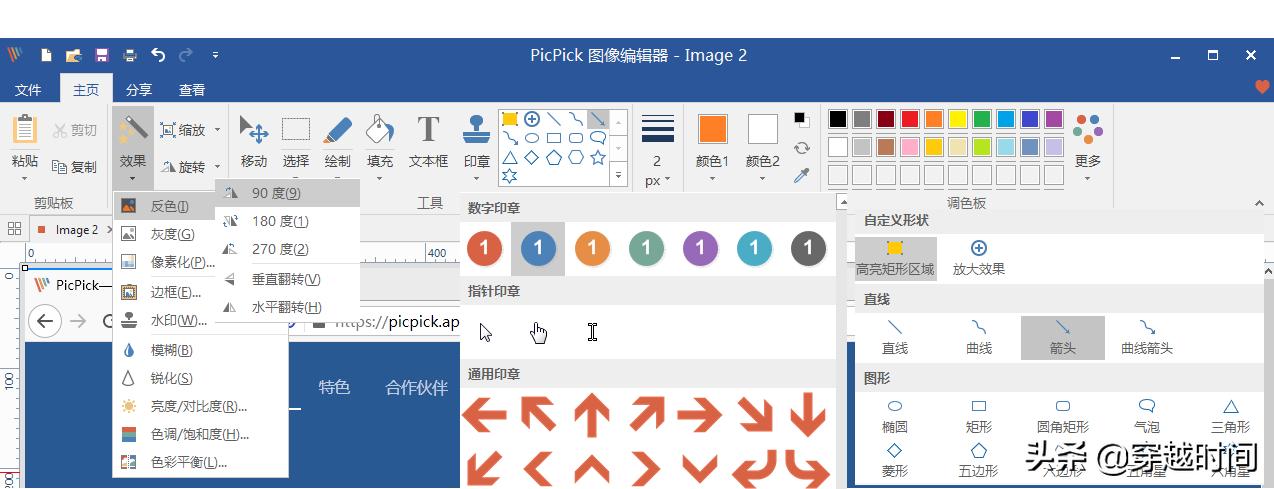
Task: Select 椭圆 ellipse shape option
Action: tap(895, 415)
